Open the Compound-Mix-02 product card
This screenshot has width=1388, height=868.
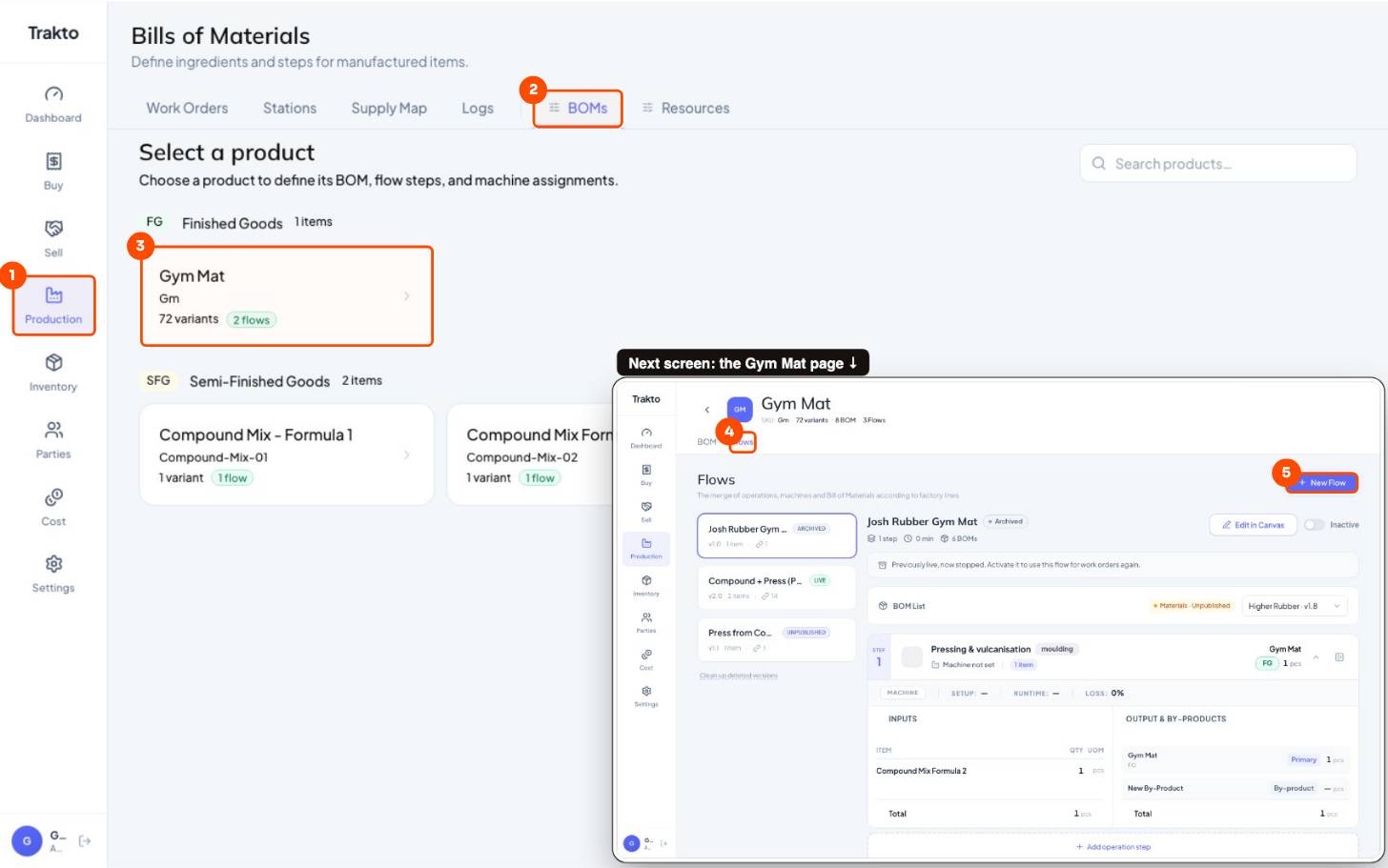click(530, 454)
